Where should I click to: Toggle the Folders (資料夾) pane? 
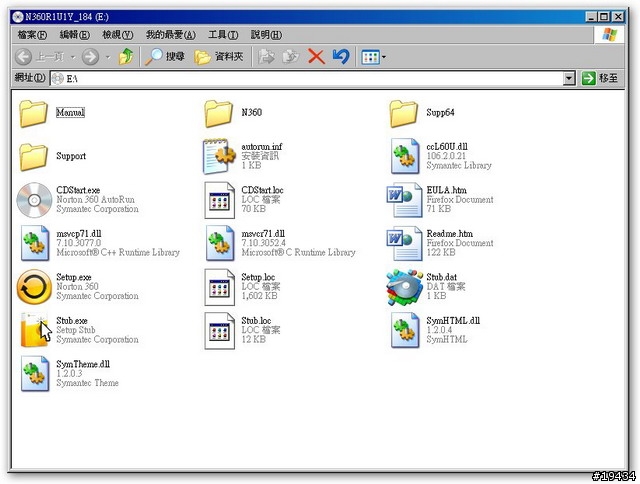[x=219, y=56]
